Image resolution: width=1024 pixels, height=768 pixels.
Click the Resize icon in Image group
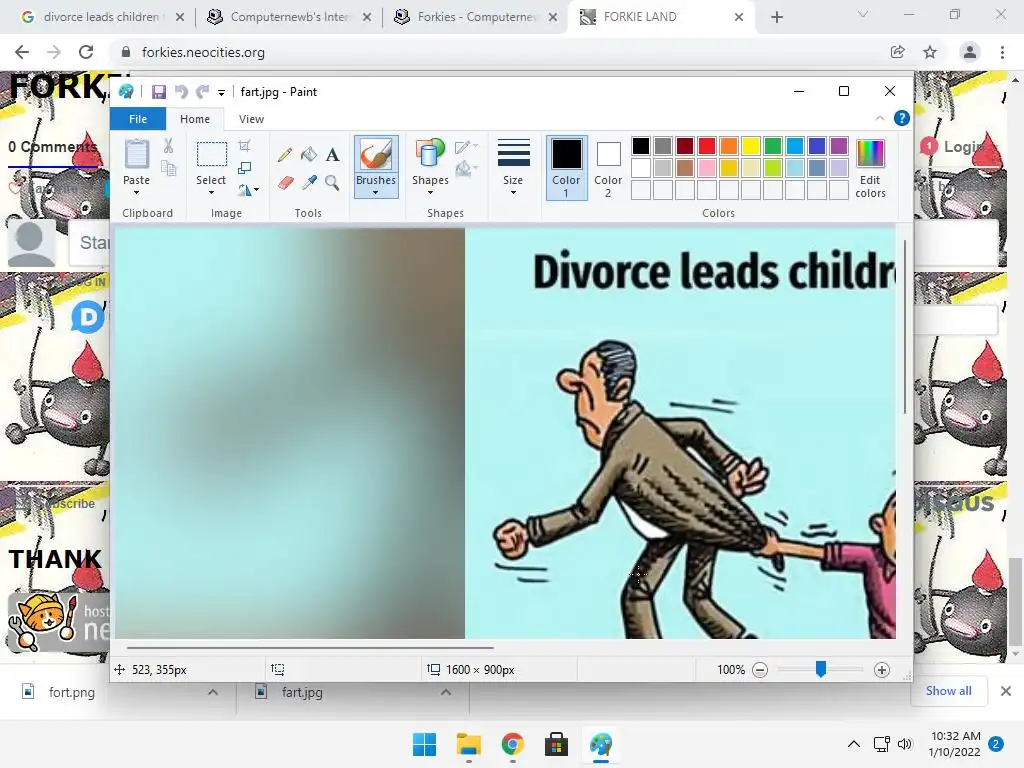(x=244, y=168)
